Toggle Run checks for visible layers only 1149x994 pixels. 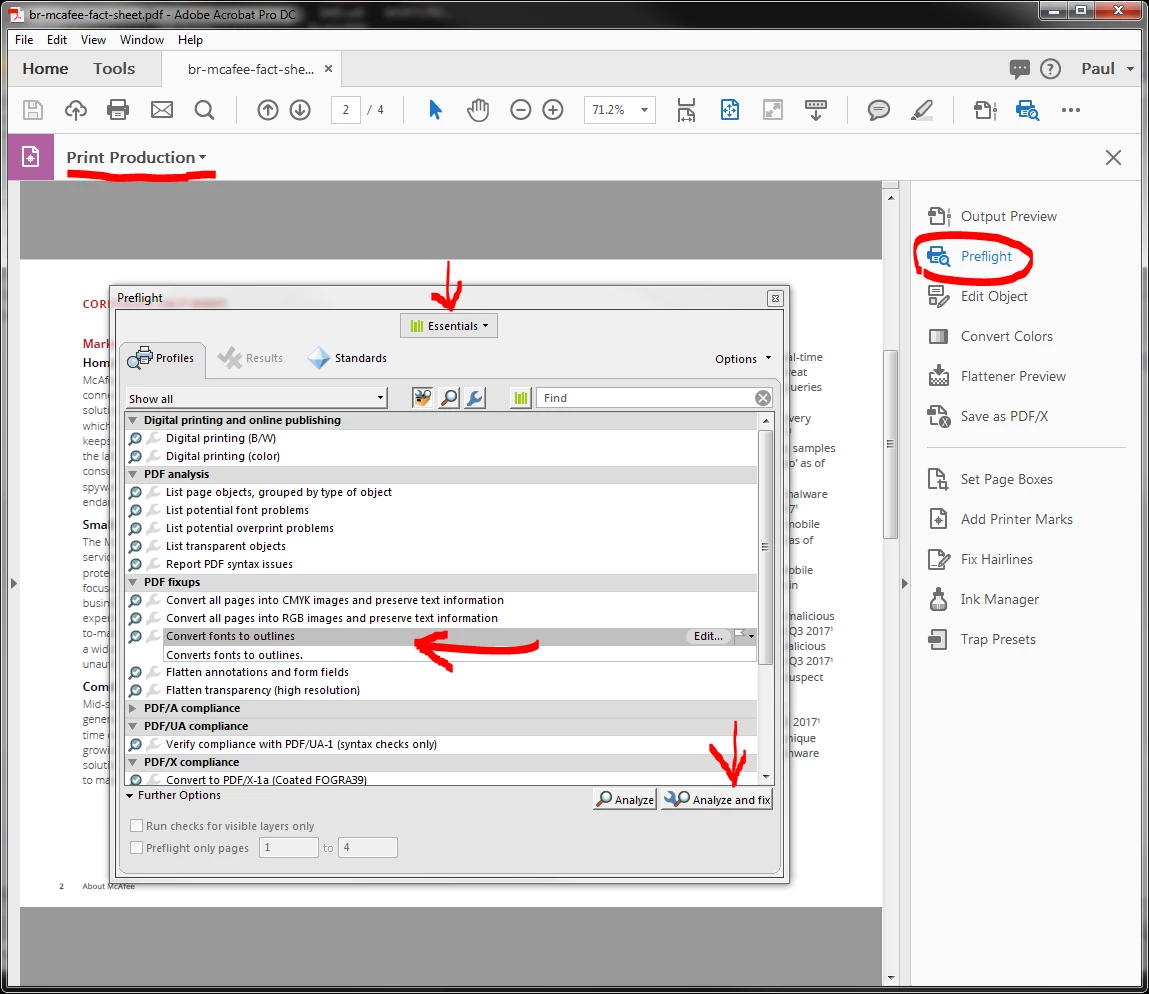click(x=136, y=825)
